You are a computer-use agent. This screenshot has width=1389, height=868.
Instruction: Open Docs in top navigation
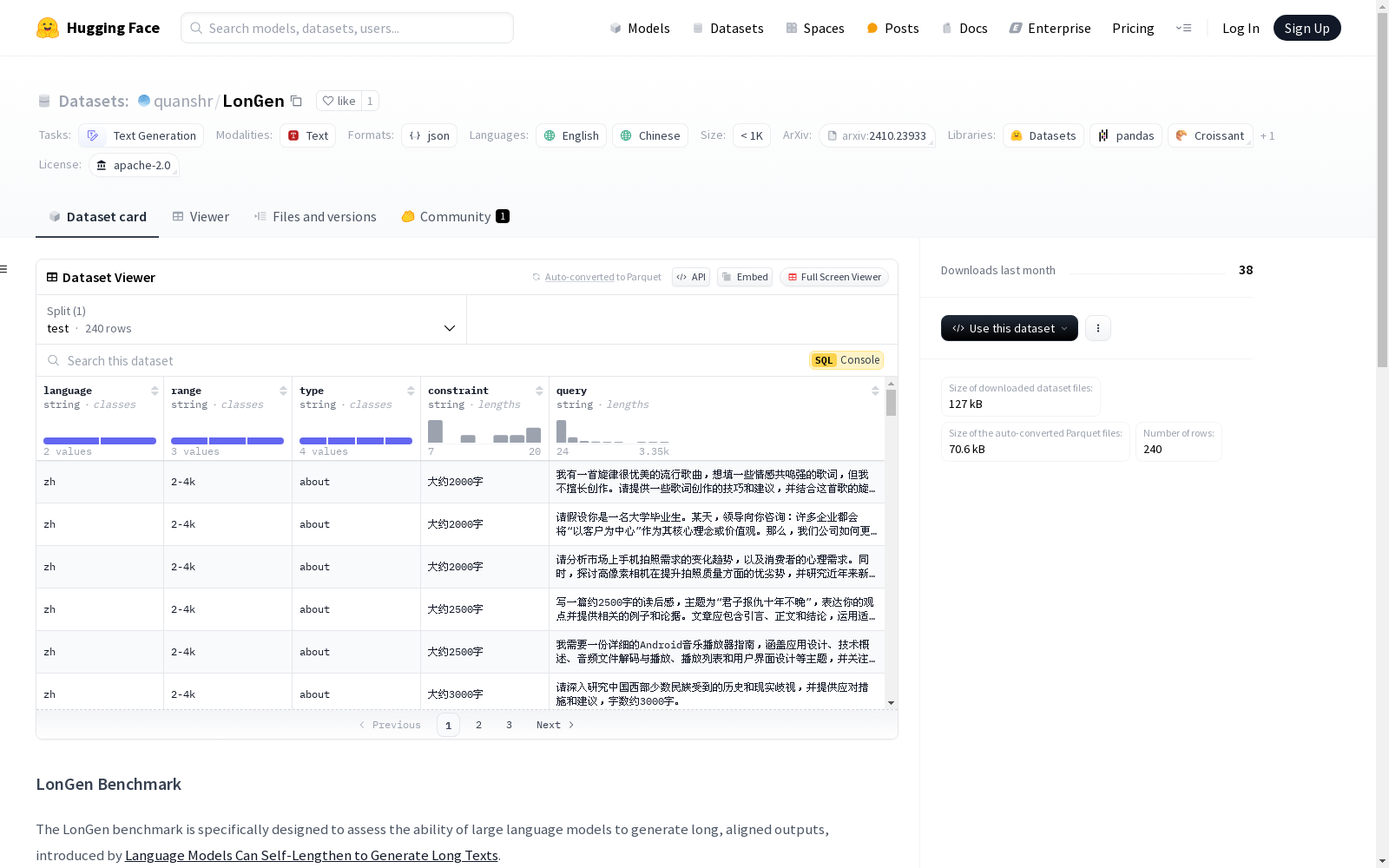click(964, 28)
